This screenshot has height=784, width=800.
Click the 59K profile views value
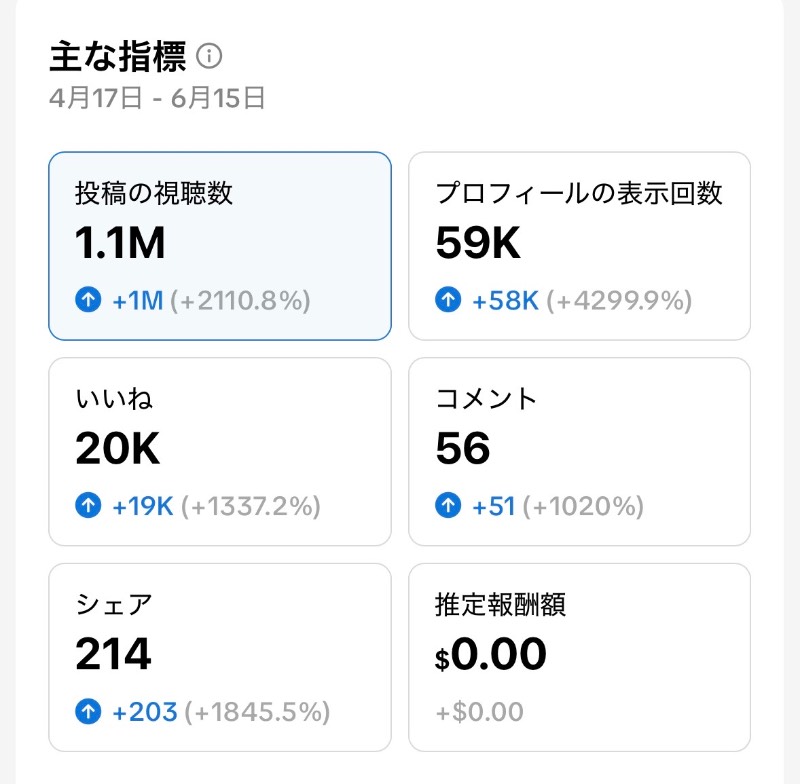click(x=478, y=243)
